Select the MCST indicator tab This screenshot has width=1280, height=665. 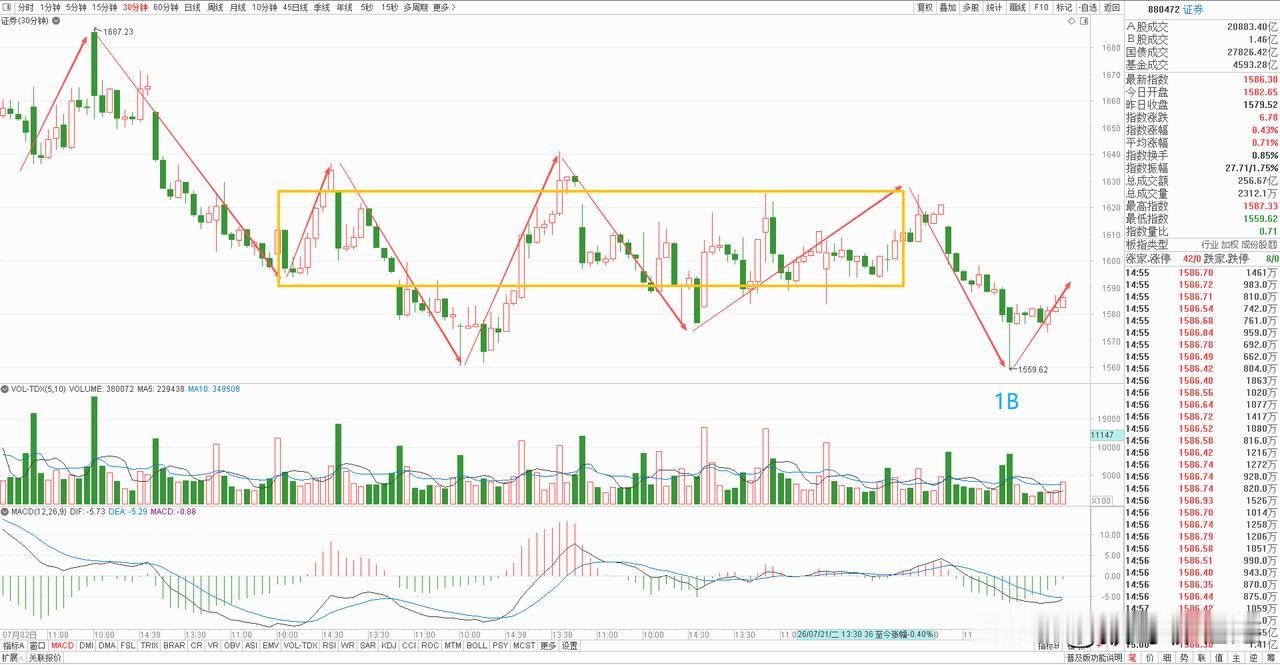point(524,646)
